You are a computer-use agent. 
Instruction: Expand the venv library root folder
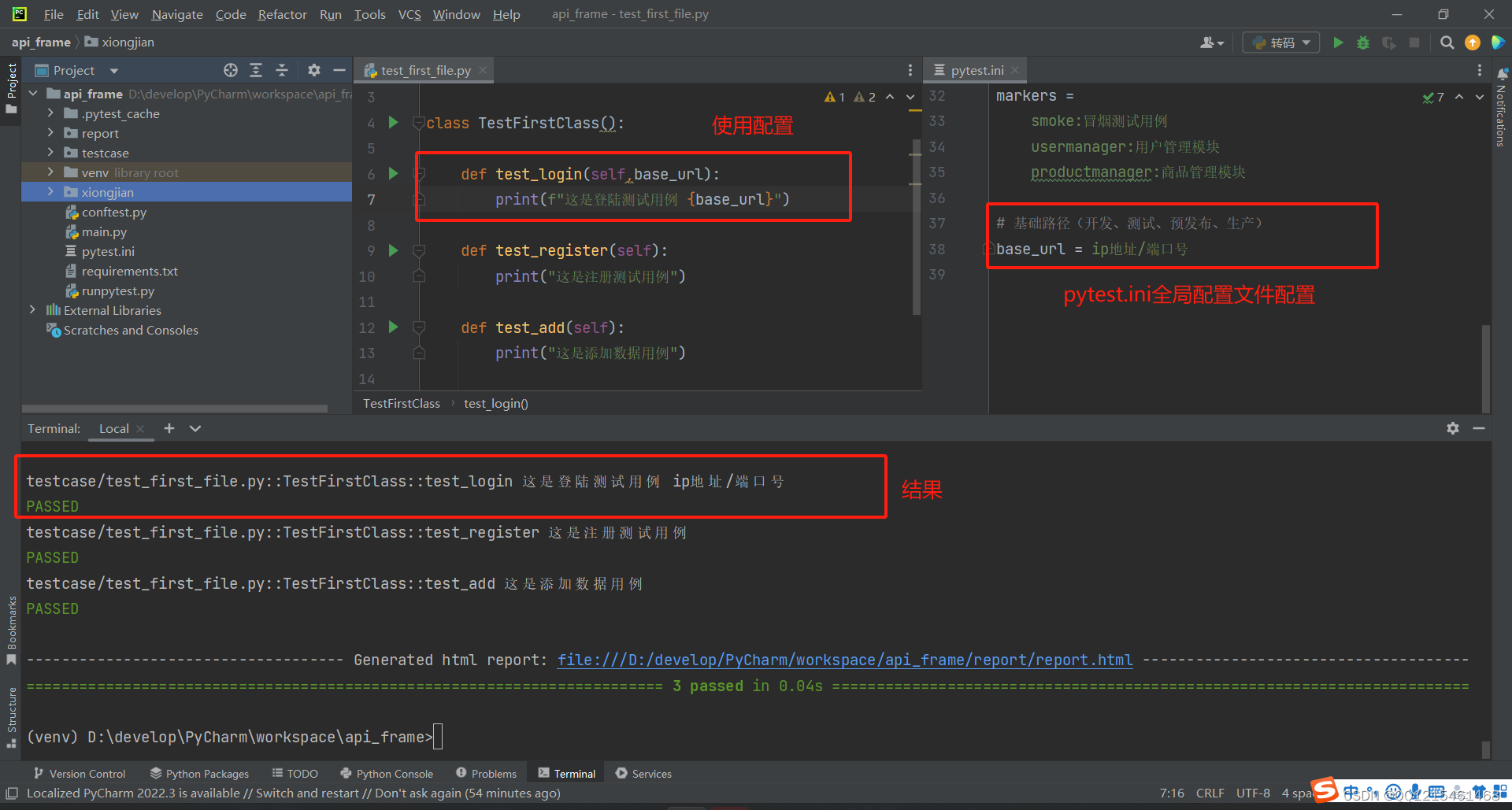[50, 172]
